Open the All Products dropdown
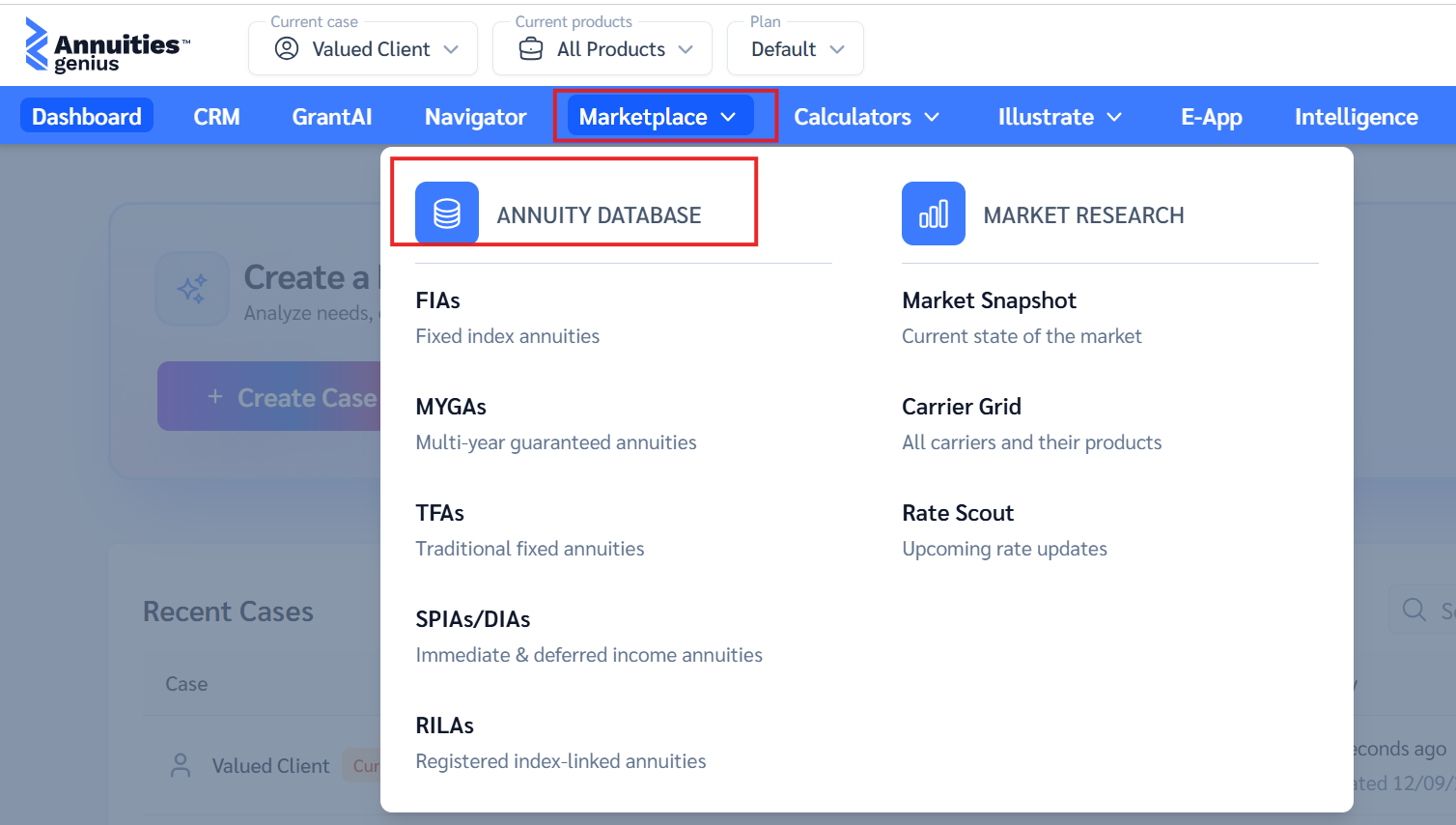Screen dimensions: 1456x825 [x=602, y=48]
